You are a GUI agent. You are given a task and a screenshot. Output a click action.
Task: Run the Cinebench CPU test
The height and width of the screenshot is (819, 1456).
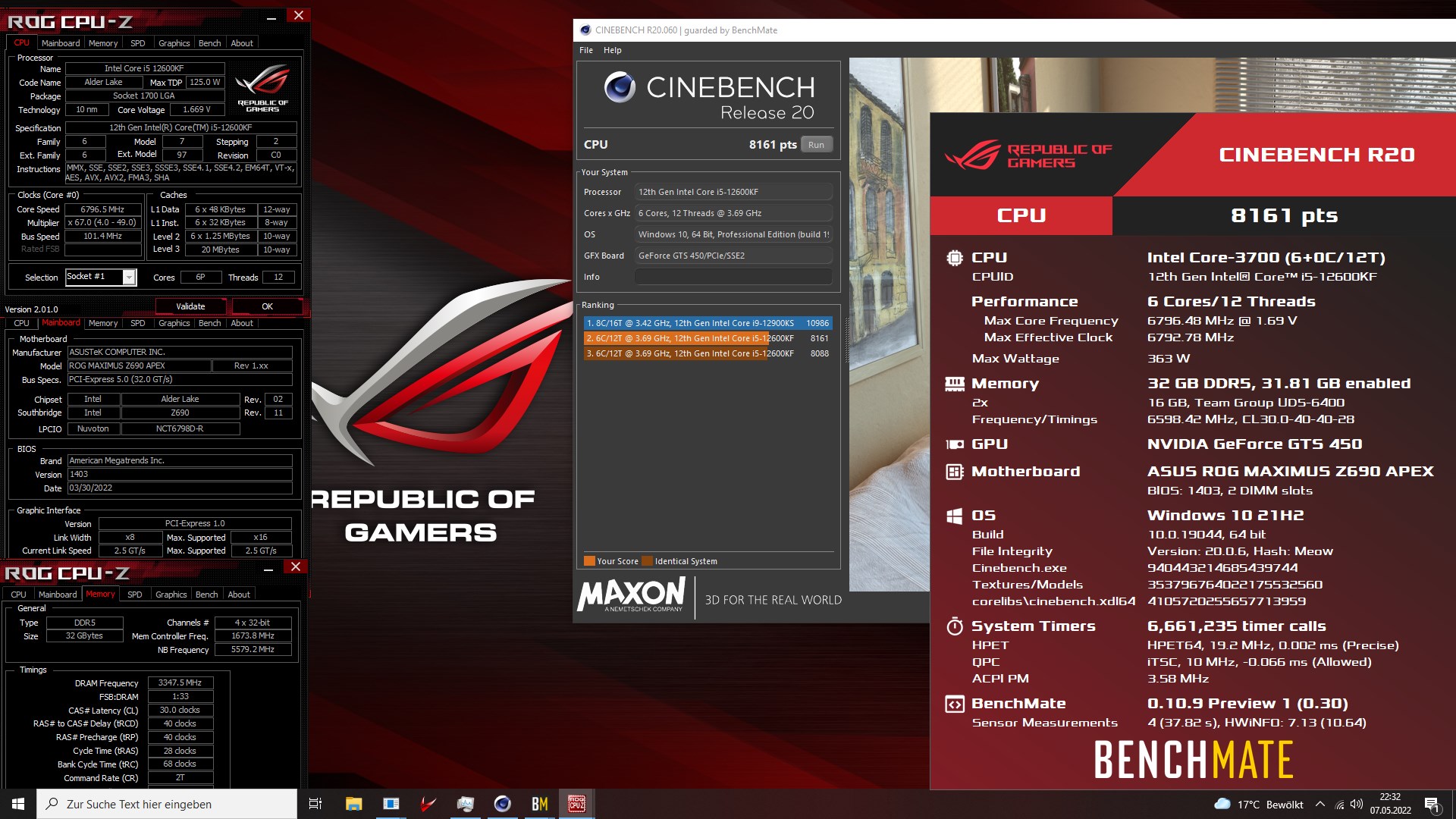816,145
